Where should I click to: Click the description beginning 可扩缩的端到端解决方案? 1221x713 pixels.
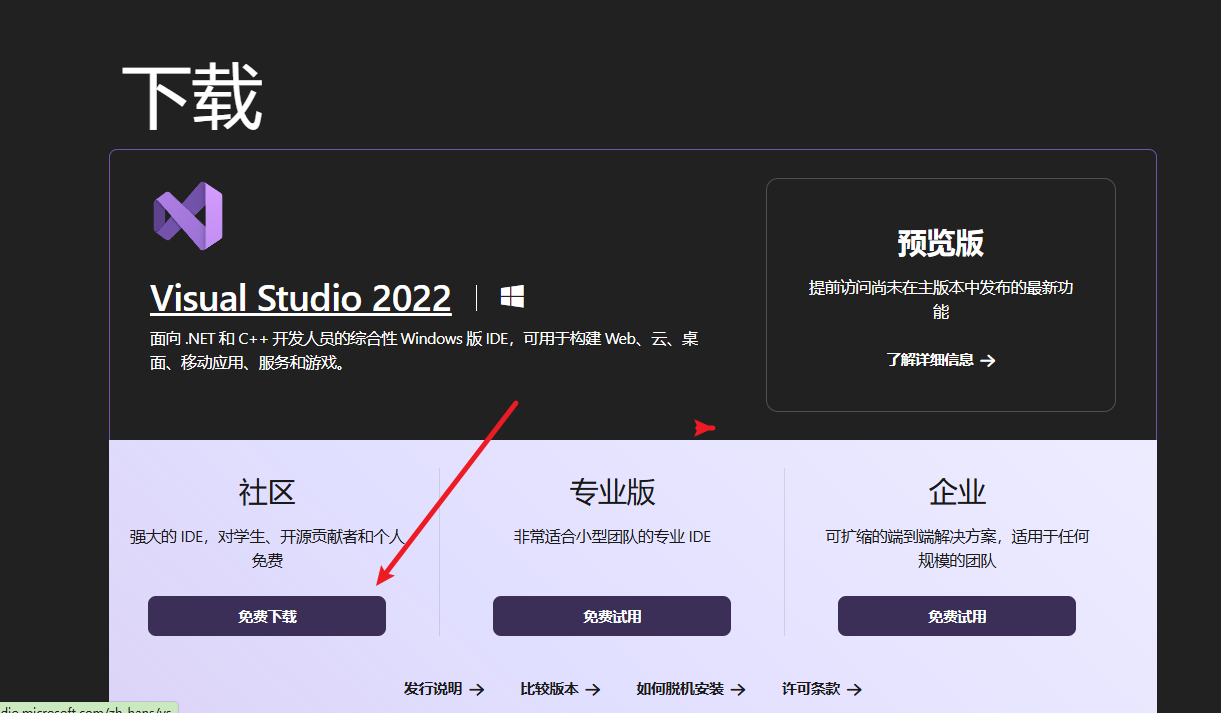(x=957, y=549)
